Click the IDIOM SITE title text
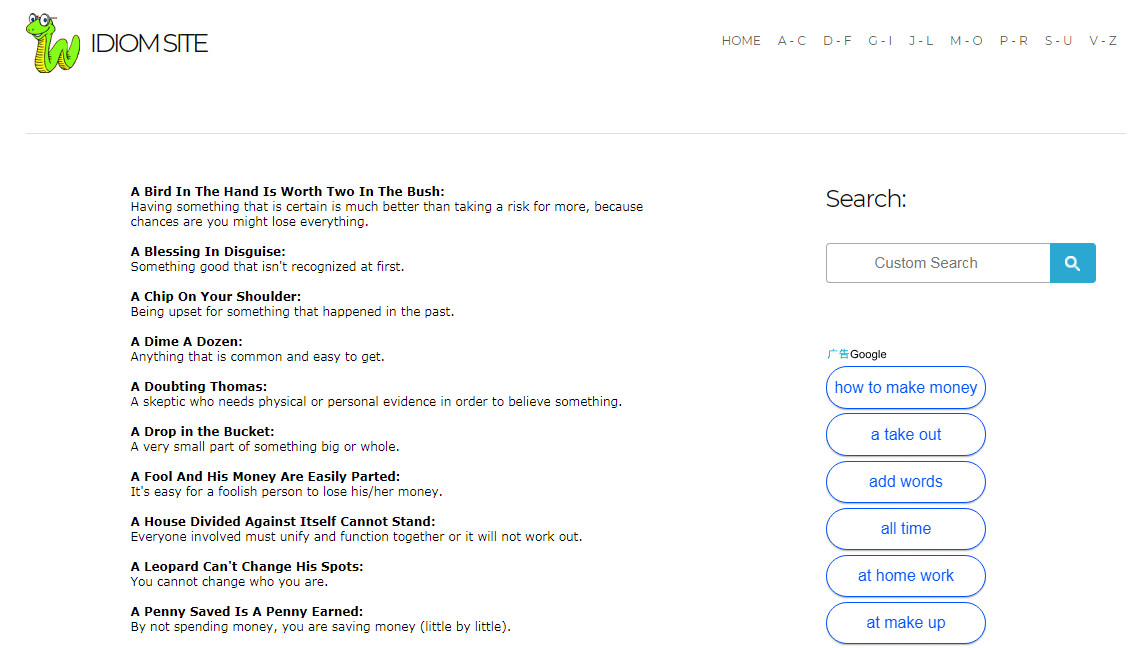This screenshot has height=648, width=1143. (149, 44)
